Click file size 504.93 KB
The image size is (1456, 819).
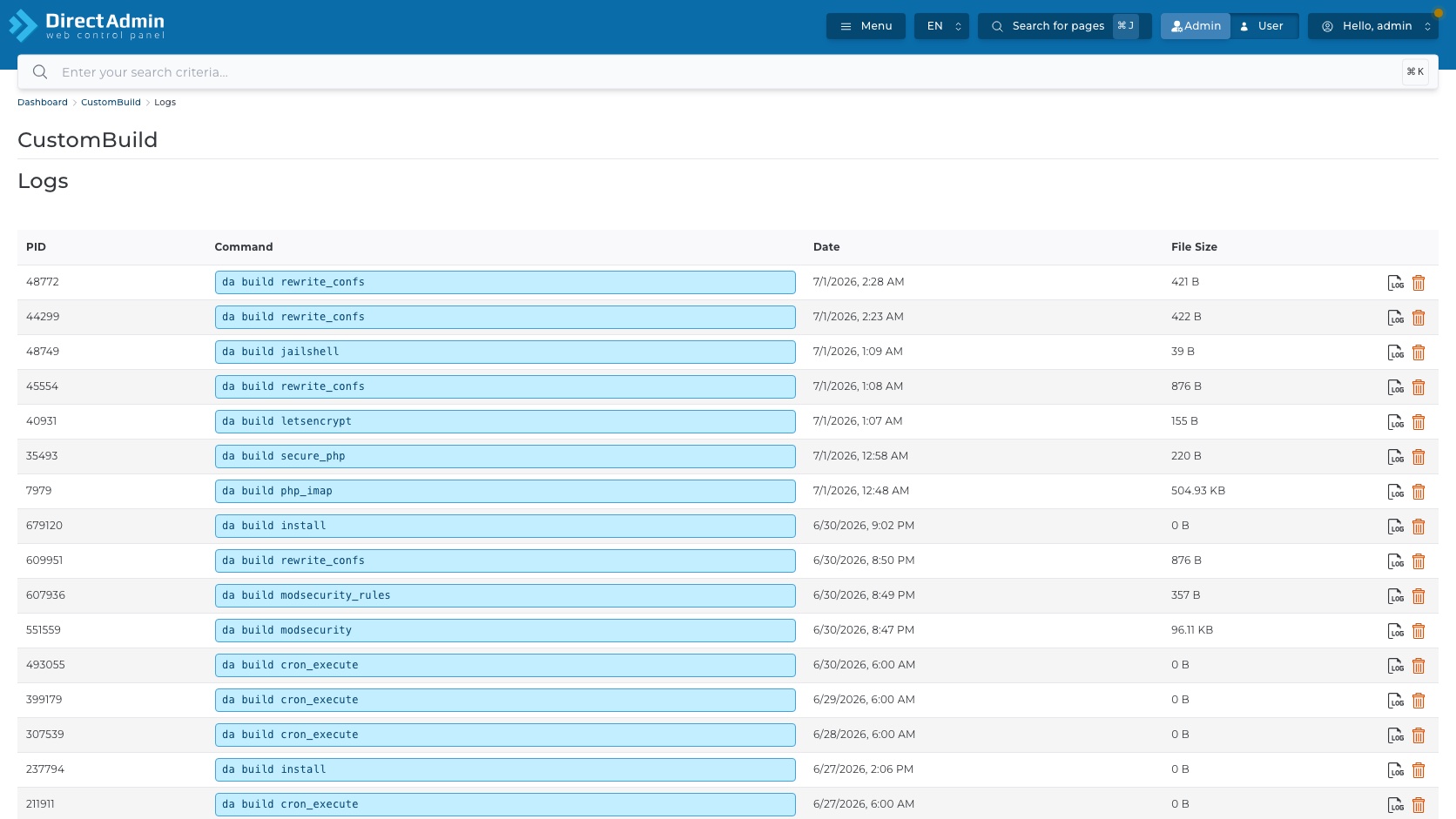point(1198,491)
